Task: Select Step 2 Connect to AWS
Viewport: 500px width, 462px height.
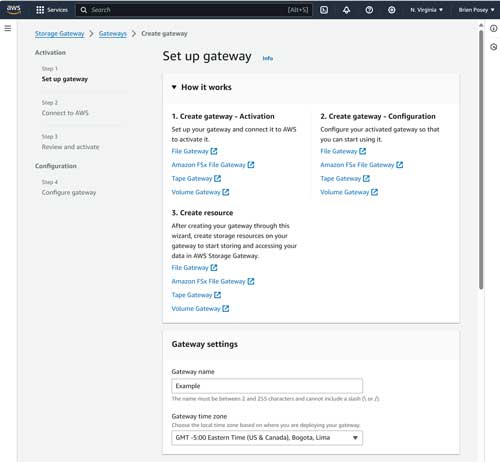Action: (65, 113)
